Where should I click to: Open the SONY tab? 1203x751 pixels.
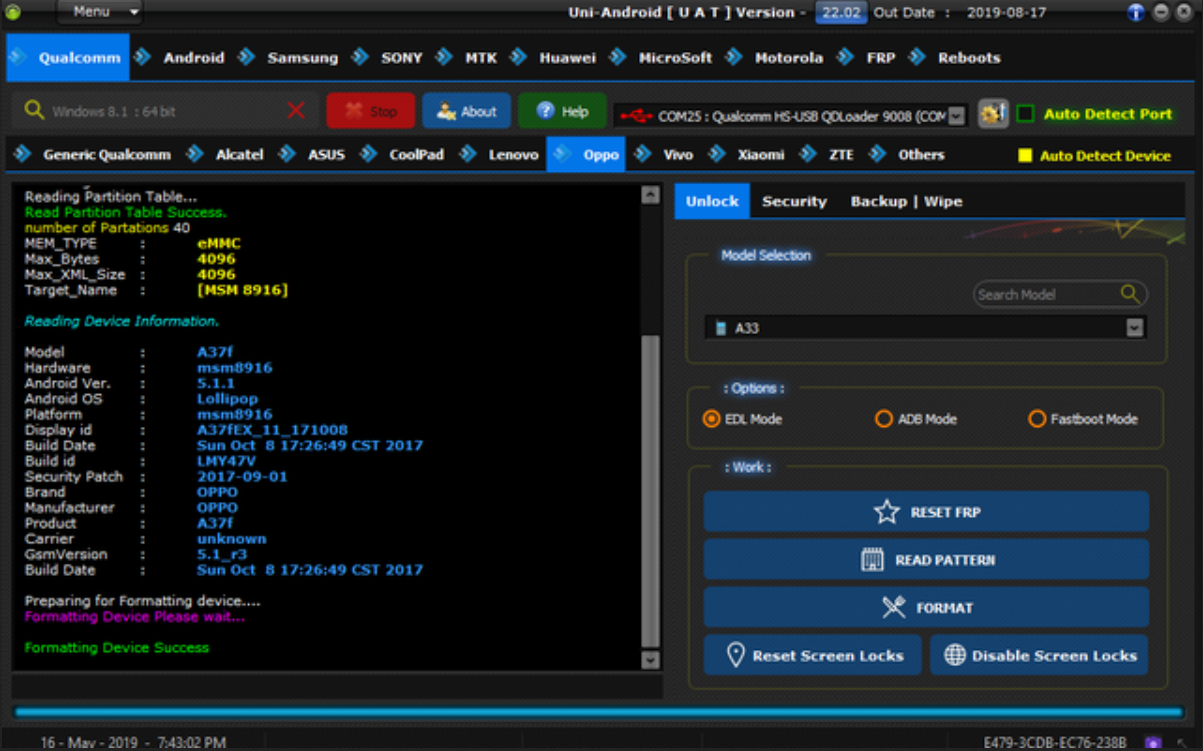[x=401, y=58]
